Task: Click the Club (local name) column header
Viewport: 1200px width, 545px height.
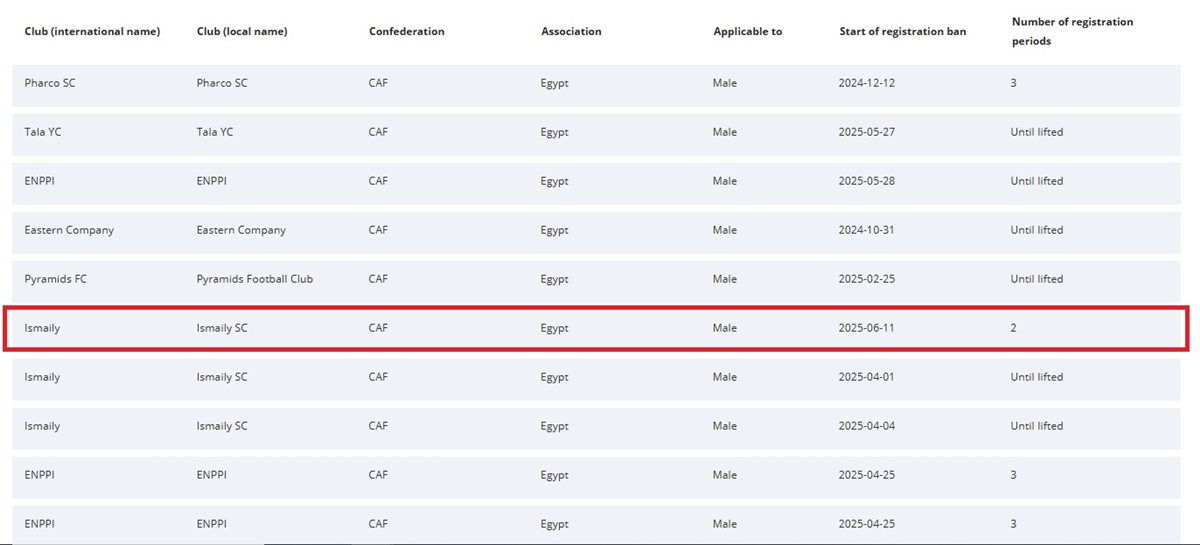Action: click(242, 31)
